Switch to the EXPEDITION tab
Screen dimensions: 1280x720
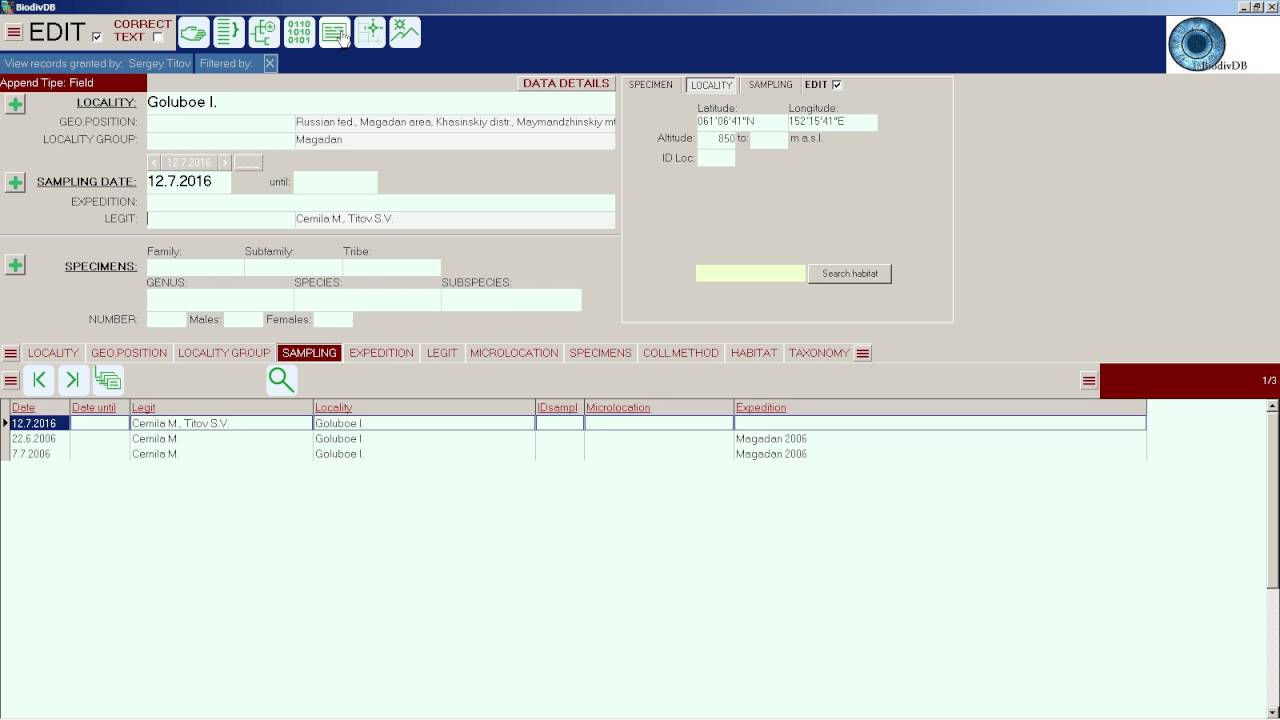[381, 353]
